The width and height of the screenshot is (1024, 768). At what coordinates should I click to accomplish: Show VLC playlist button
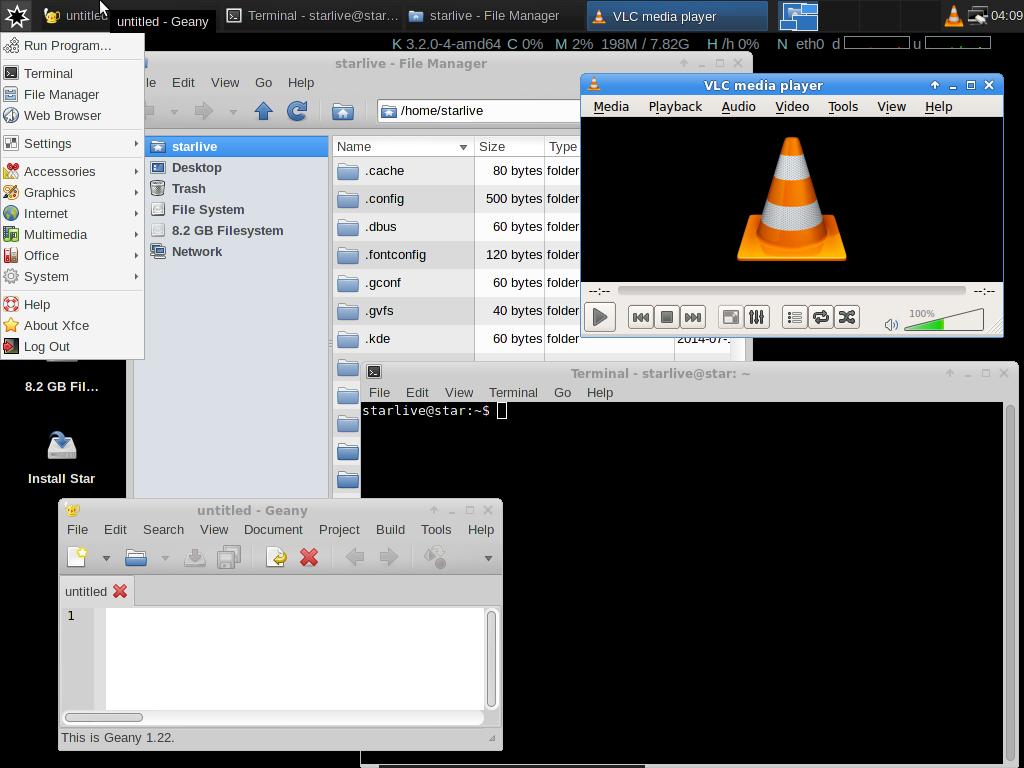pyautogui.click(x=795, y=317)
